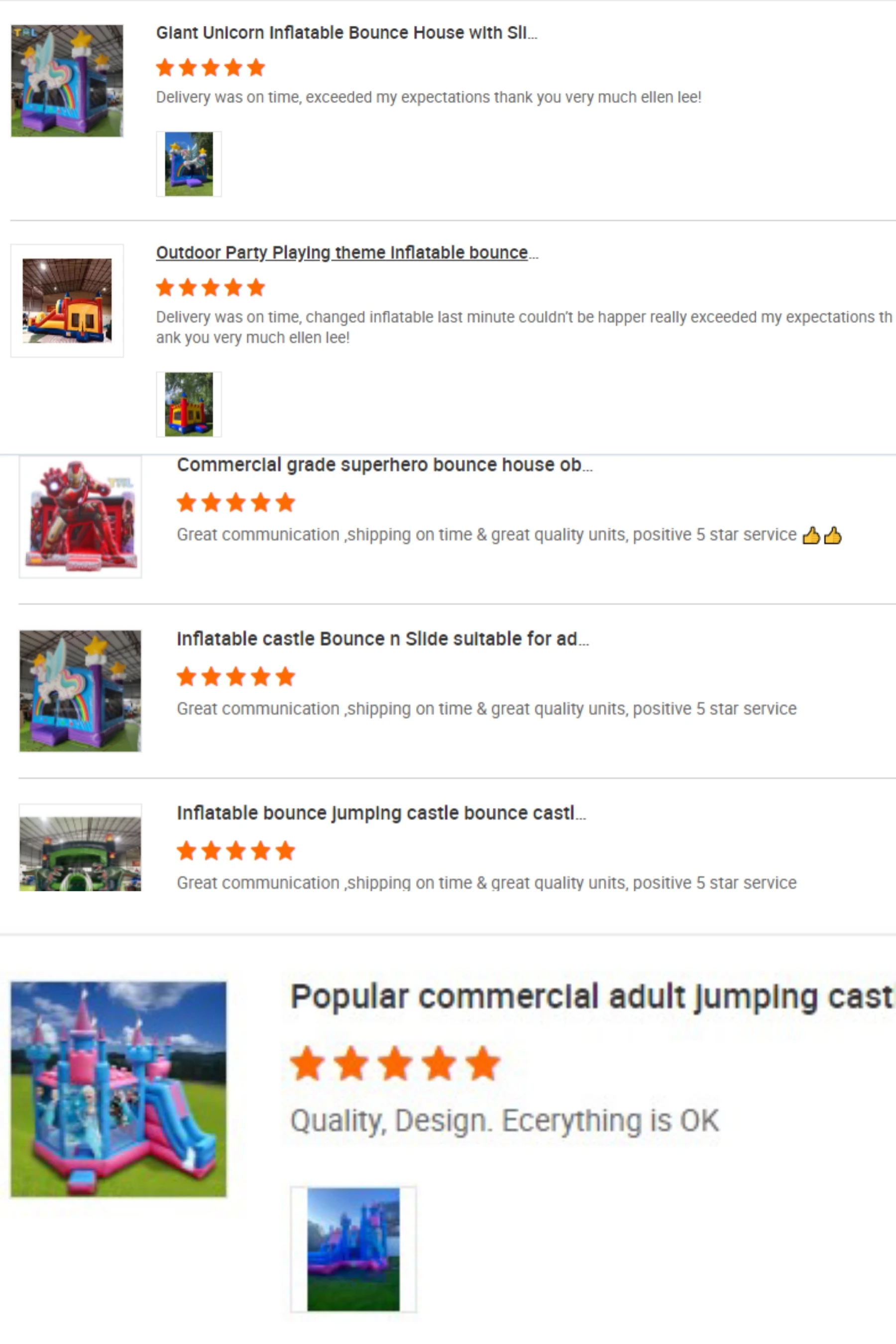Click the Iron Man bounce house image
This screenshot has width=896, height=1344.
click(80, 517)
